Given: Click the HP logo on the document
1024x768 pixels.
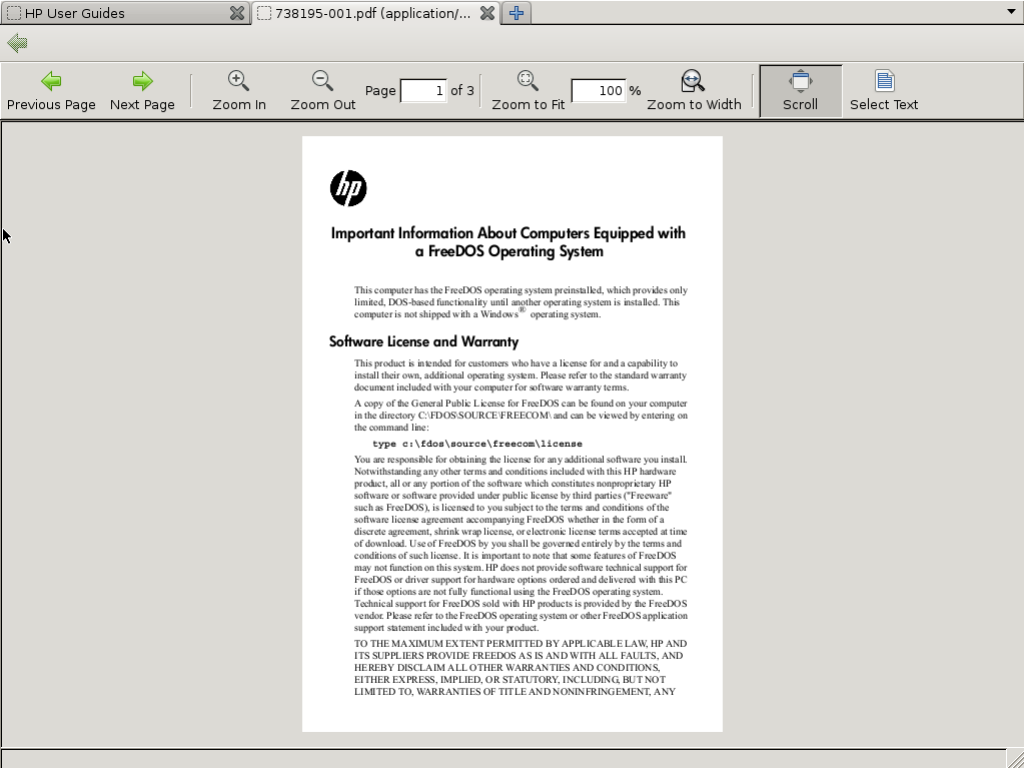Looking at the screenshot, I should click(348, 188).
